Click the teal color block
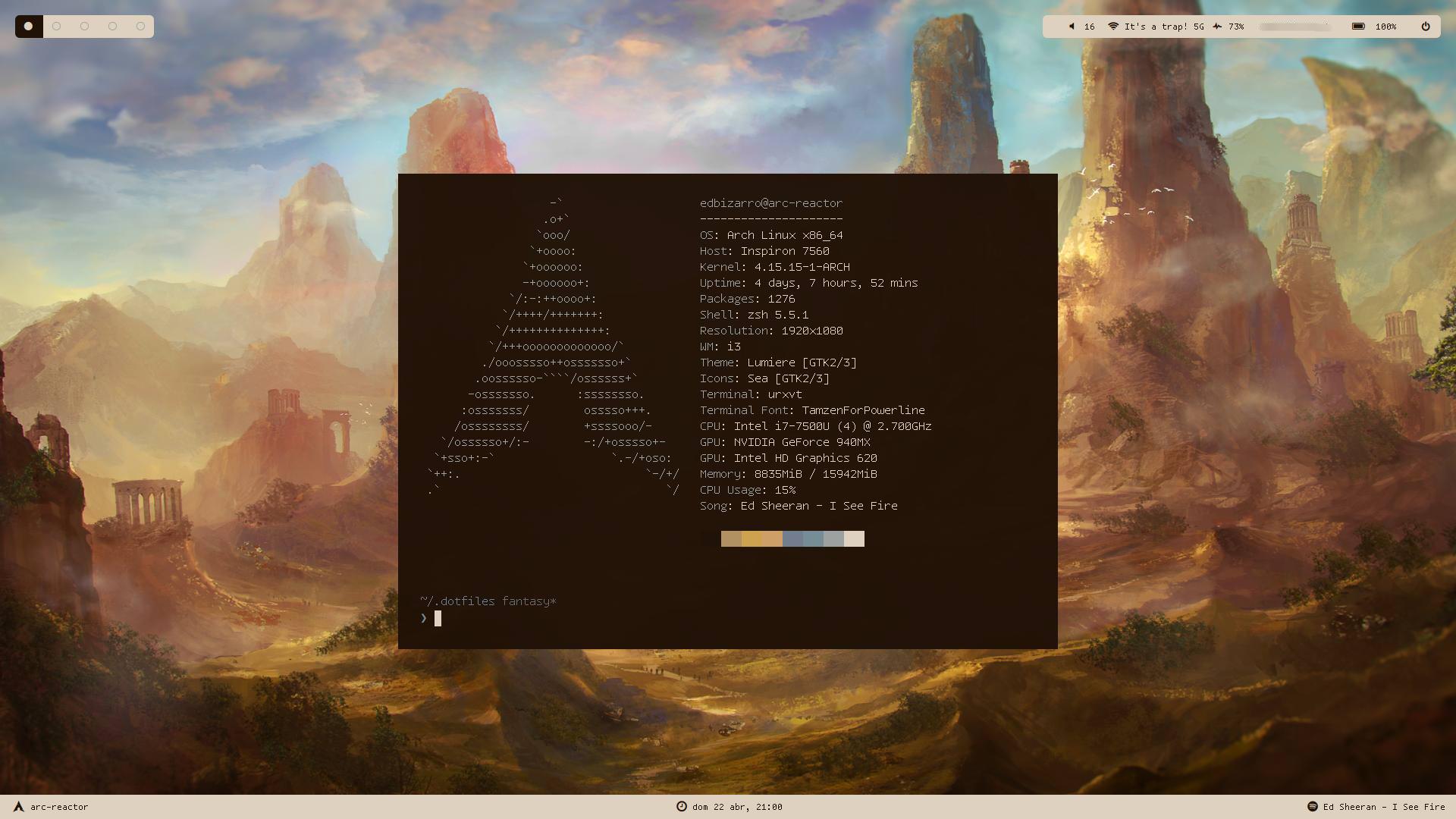Screen dimensions: 1456x819 (813, 538)
